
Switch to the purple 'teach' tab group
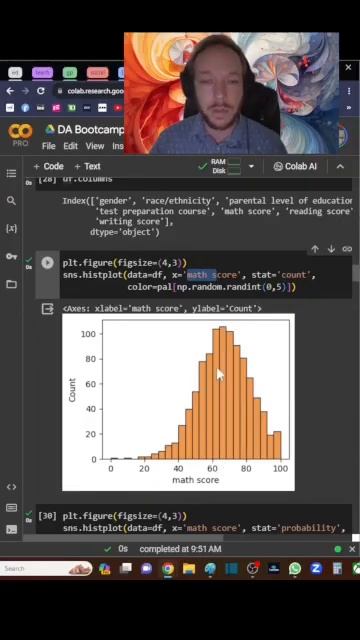(42, 73)
